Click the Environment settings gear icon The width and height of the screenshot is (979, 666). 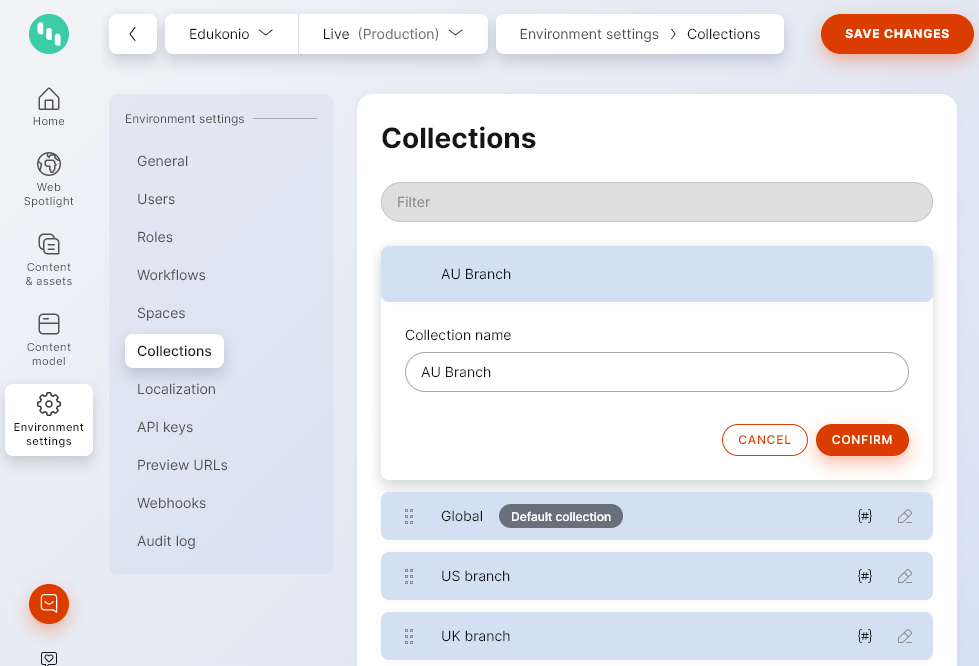(x=48, y=402)
